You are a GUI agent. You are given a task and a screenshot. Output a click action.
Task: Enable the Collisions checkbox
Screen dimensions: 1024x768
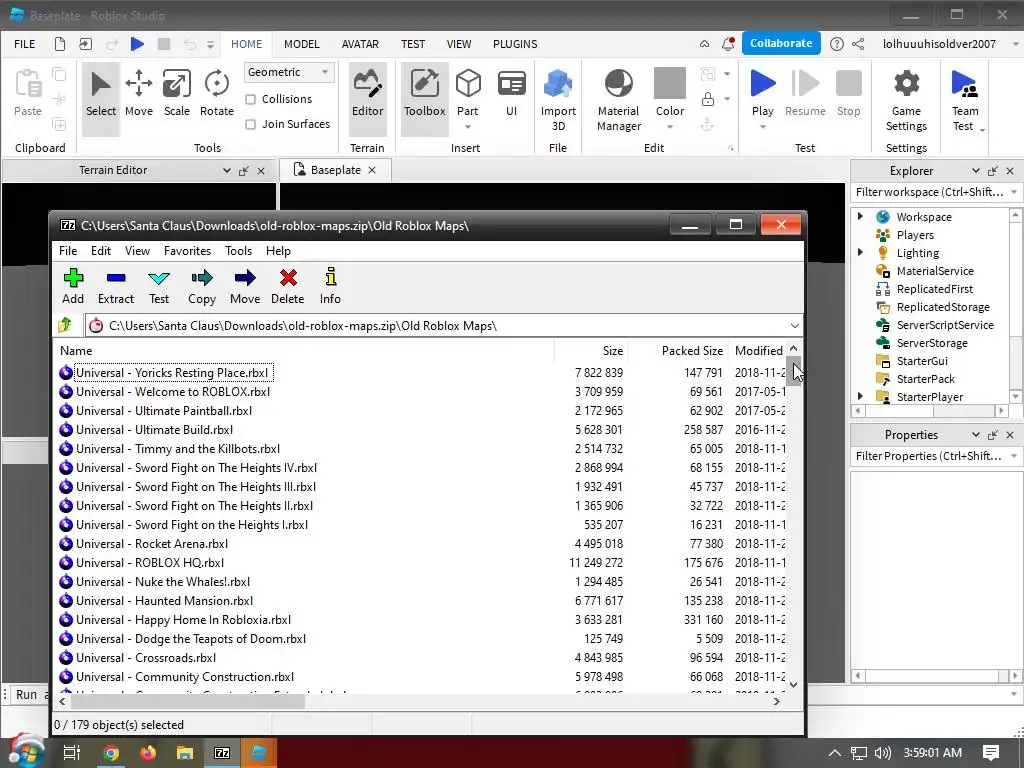(x=250, y=99)
